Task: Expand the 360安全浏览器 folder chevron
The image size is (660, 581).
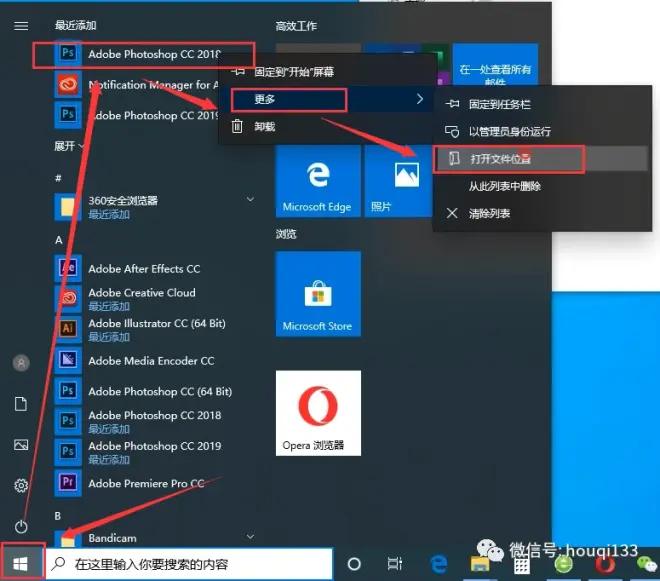Action: click(250, 199)
